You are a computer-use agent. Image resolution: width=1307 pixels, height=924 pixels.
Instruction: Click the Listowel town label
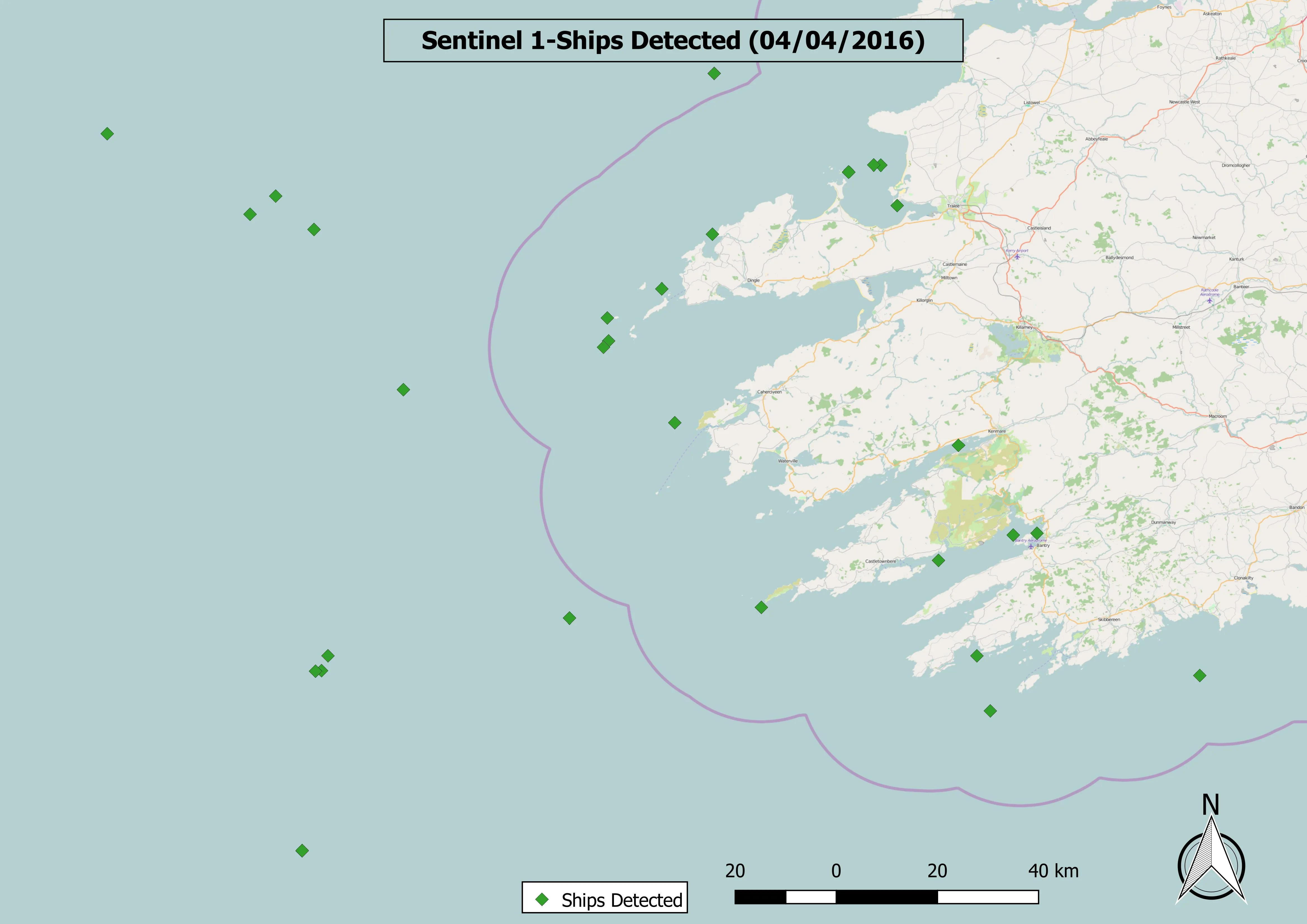tap(1031, 103)
